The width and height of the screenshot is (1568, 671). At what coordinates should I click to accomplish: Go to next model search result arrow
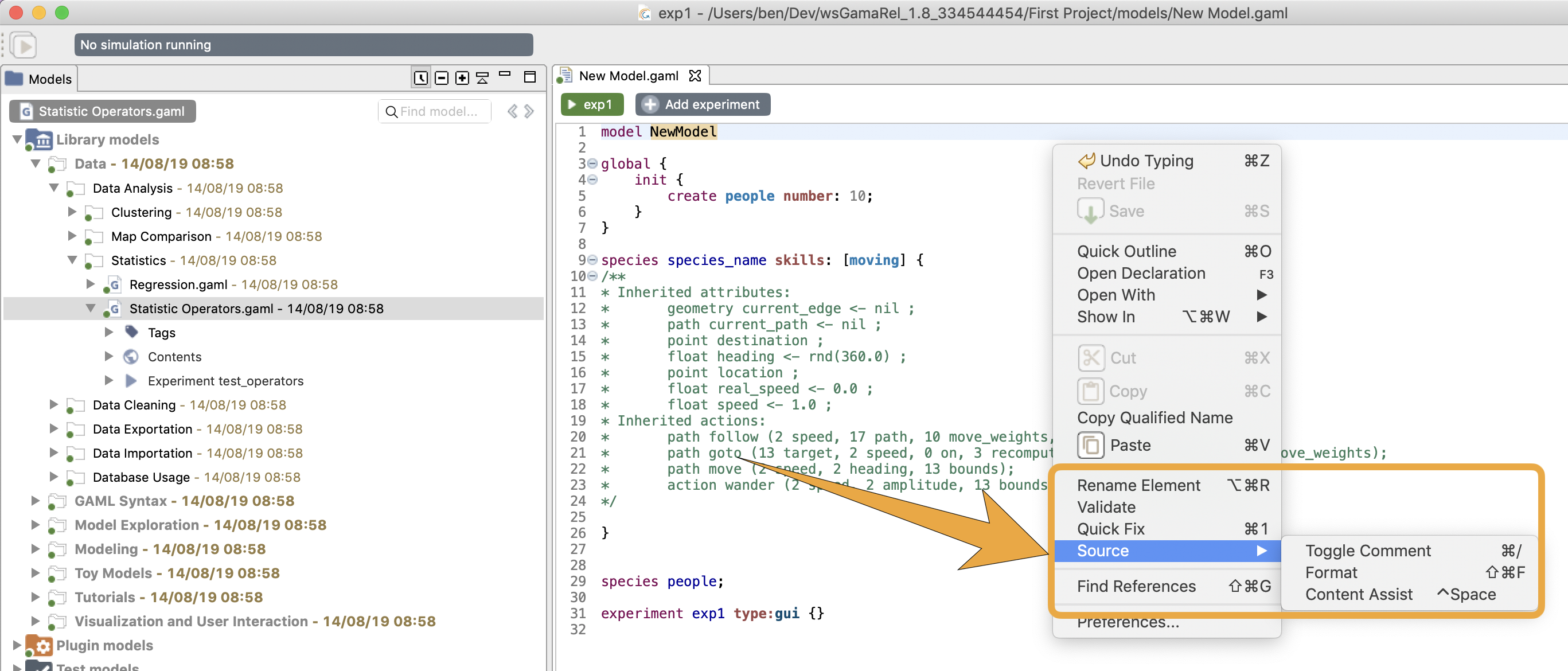coord(529,111)
